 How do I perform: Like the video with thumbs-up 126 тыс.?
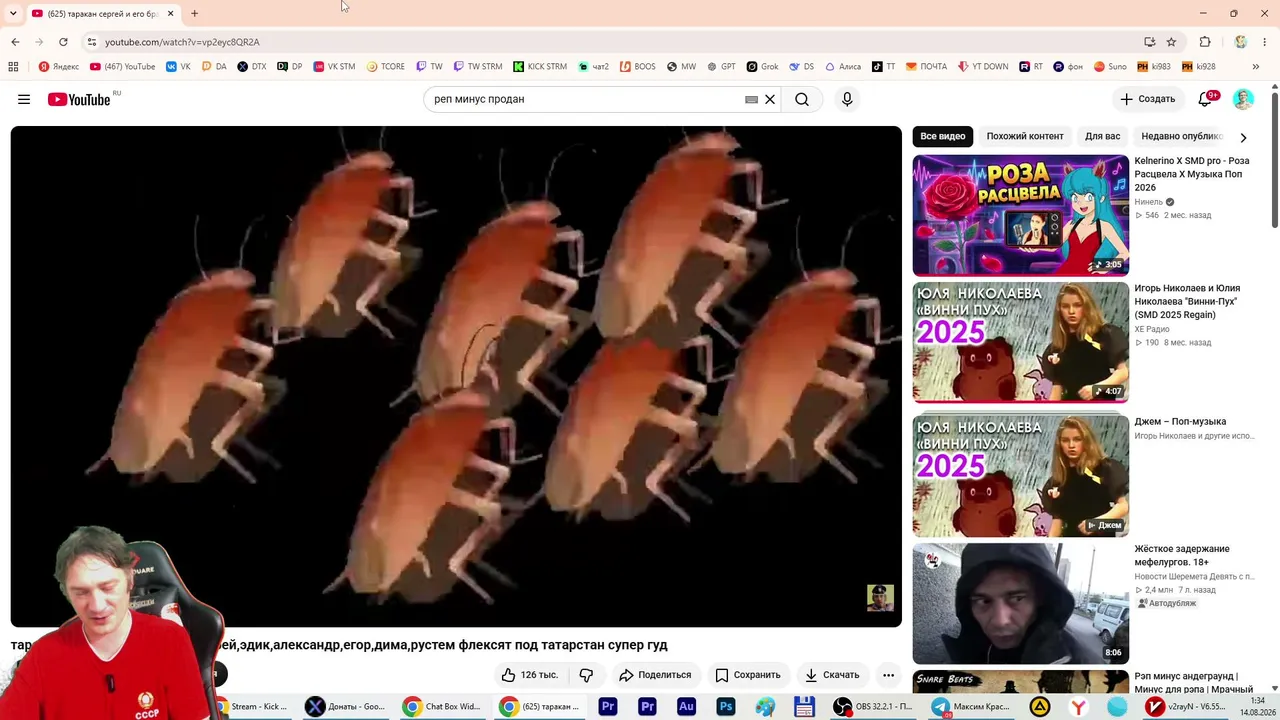531,675
